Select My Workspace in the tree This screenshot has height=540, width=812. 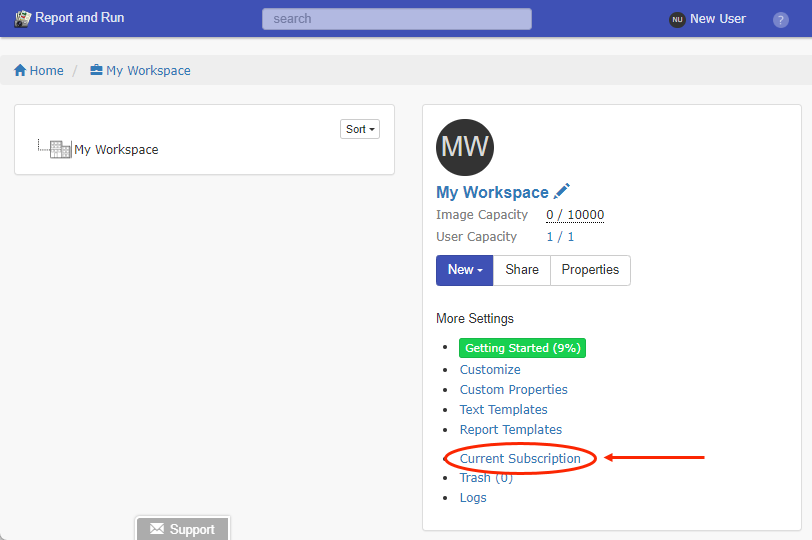tap(116, 150)
